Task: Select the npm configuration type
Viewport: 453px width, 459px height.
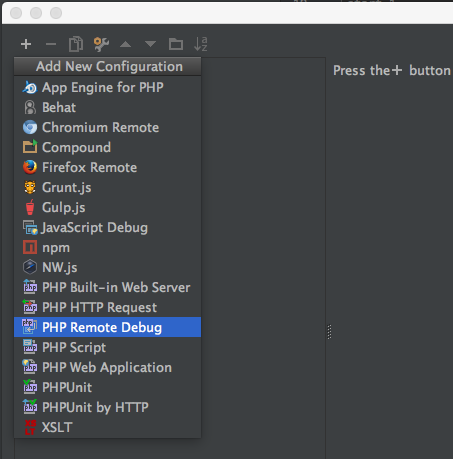Action: [107, 247]
